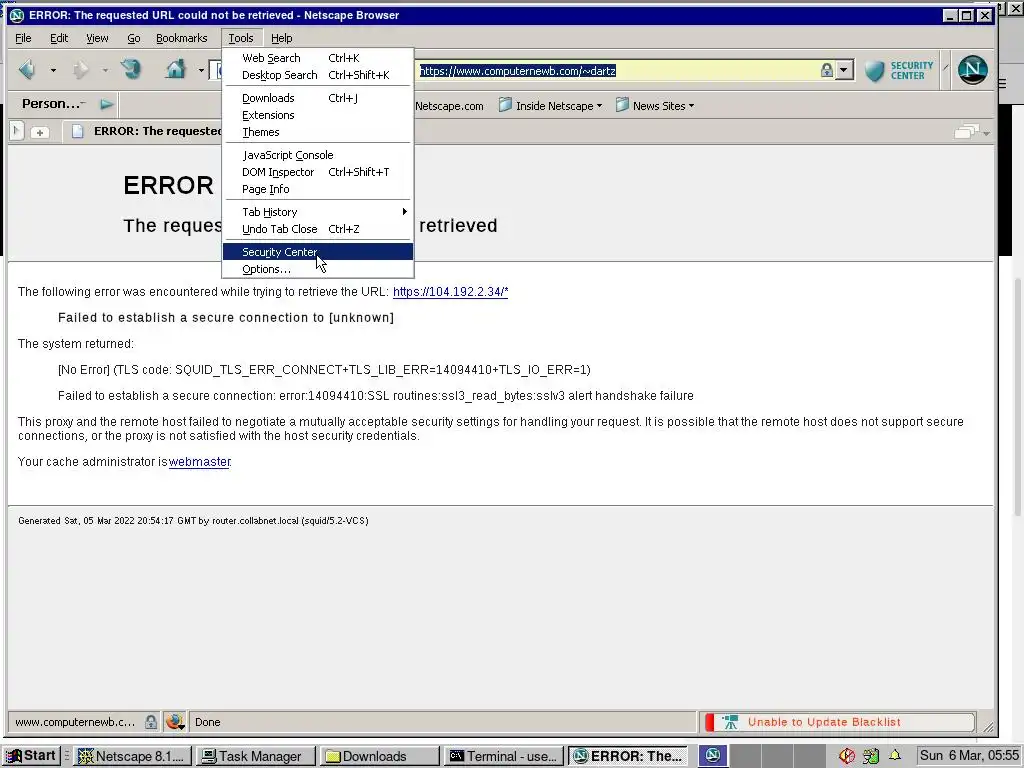Viewport: 1024px width, 768px height.
Task: Switch to the Netscape 8.1 taskbar item
Action: tap(132, 756)
